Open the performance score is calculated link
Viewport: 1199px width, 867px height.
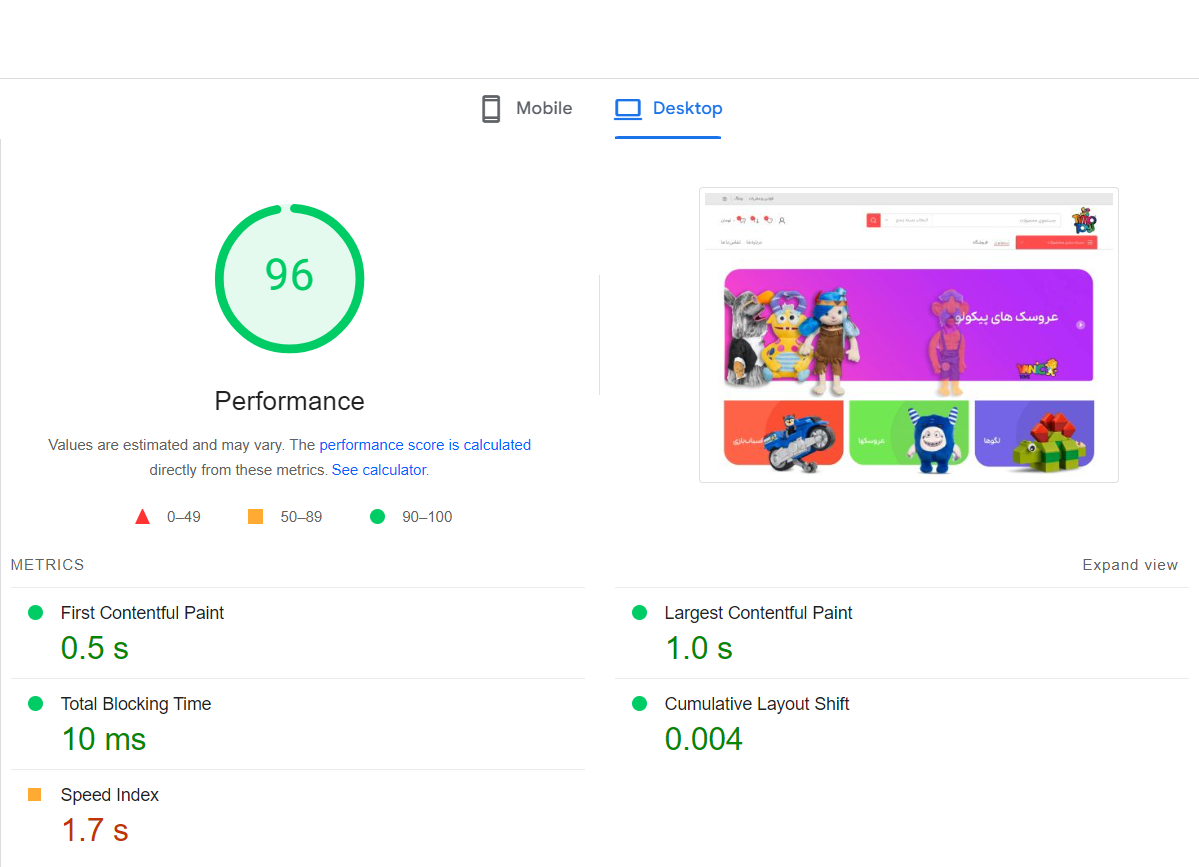(425, 445)
